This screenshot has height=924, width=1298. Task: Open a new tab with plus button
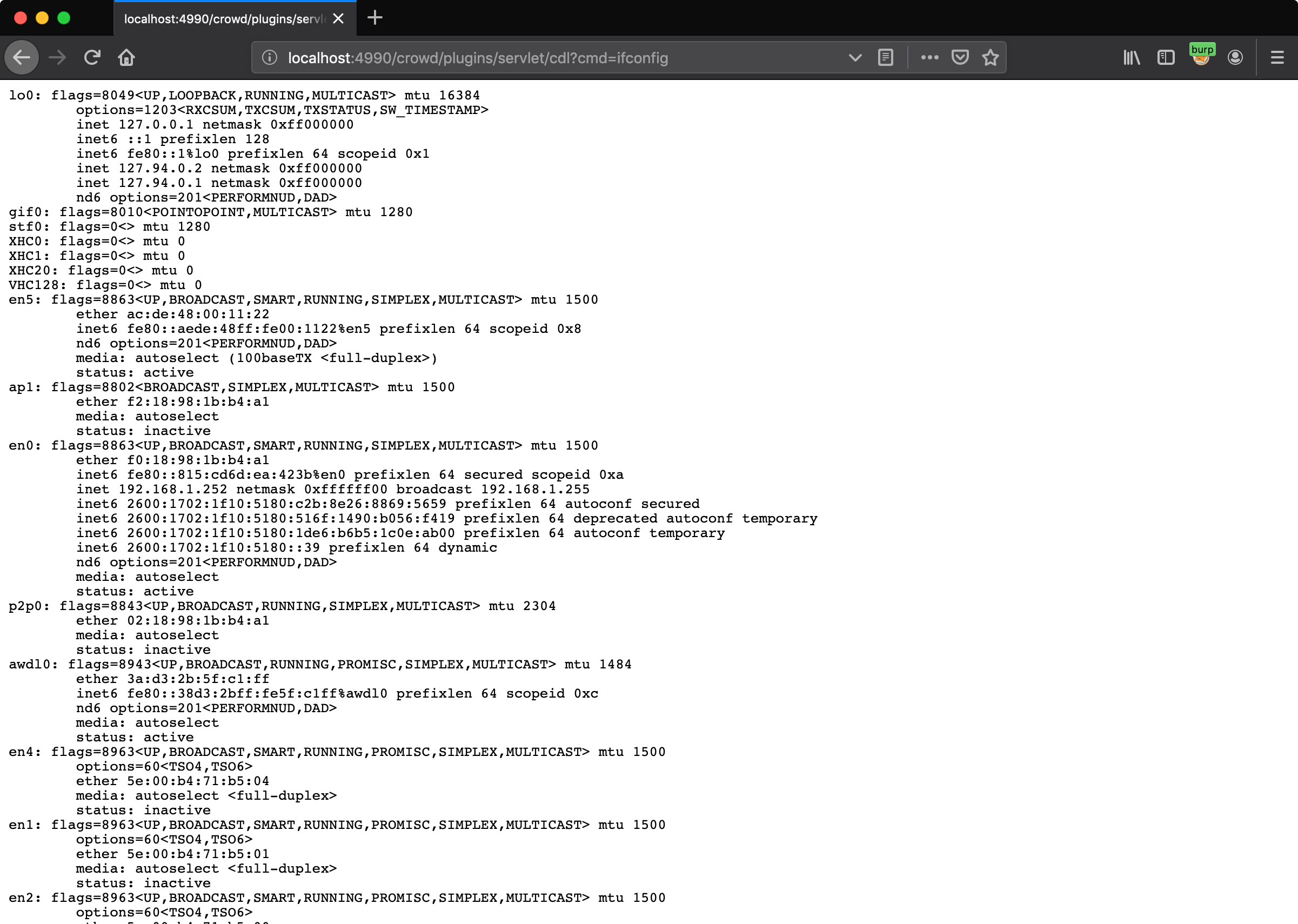tap(375, 18)
